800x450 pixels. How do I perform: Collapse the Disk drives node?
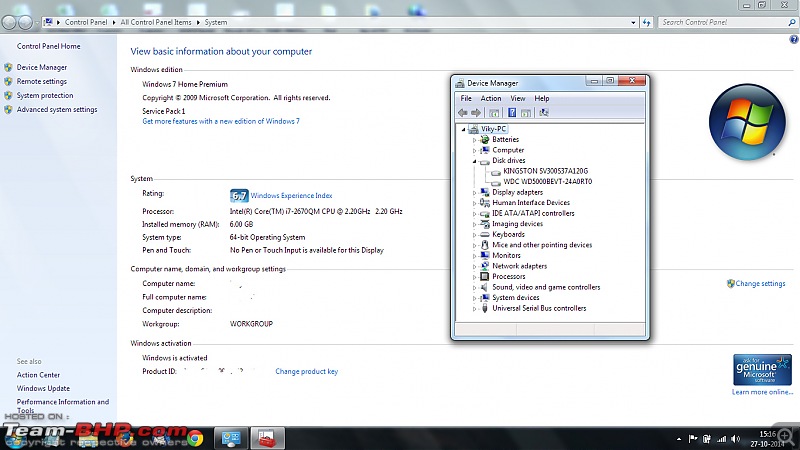(x=474, y=161)
